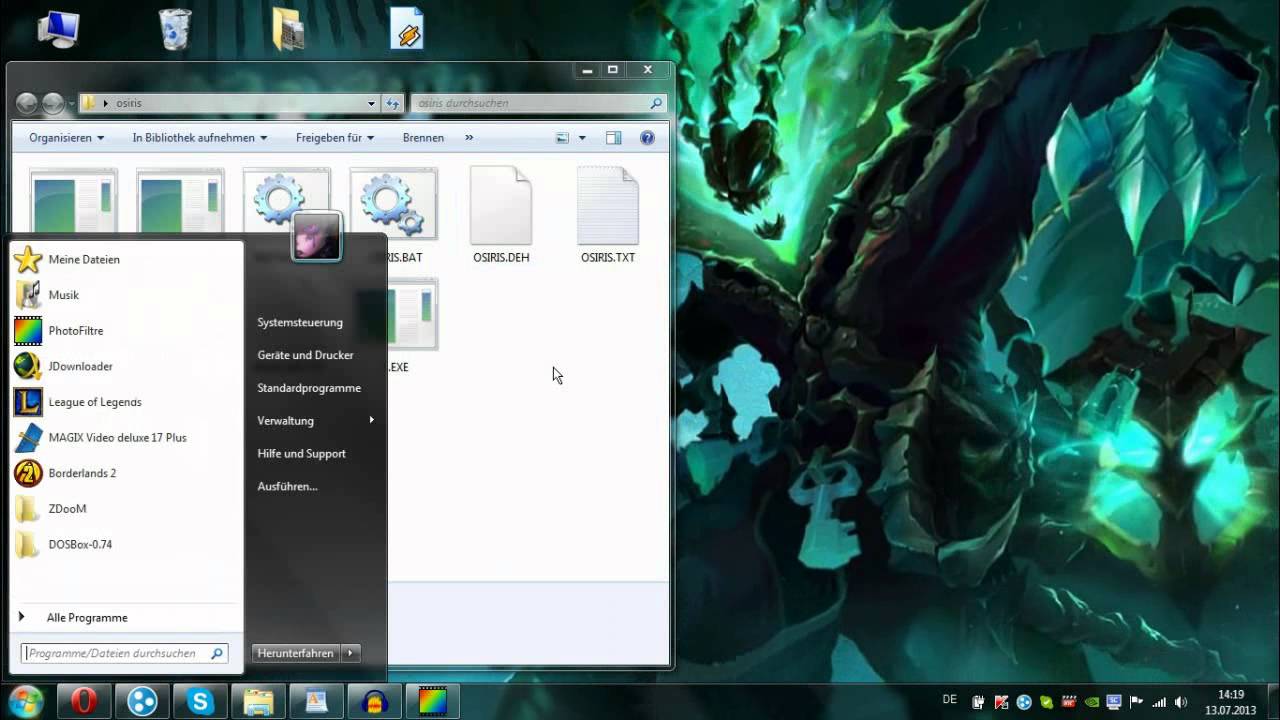Click Brennen in the Explorer toolbar
The image size is (1280, 720).
423,138
